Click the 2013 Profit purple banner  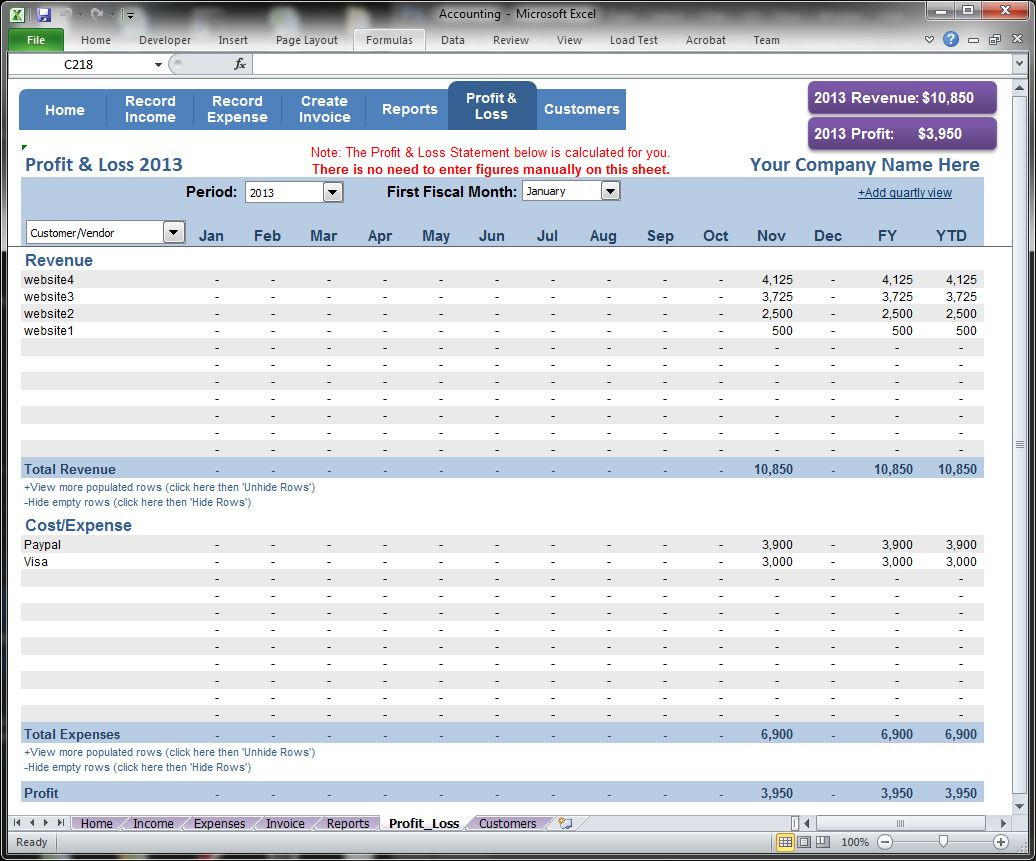(902, 133)
